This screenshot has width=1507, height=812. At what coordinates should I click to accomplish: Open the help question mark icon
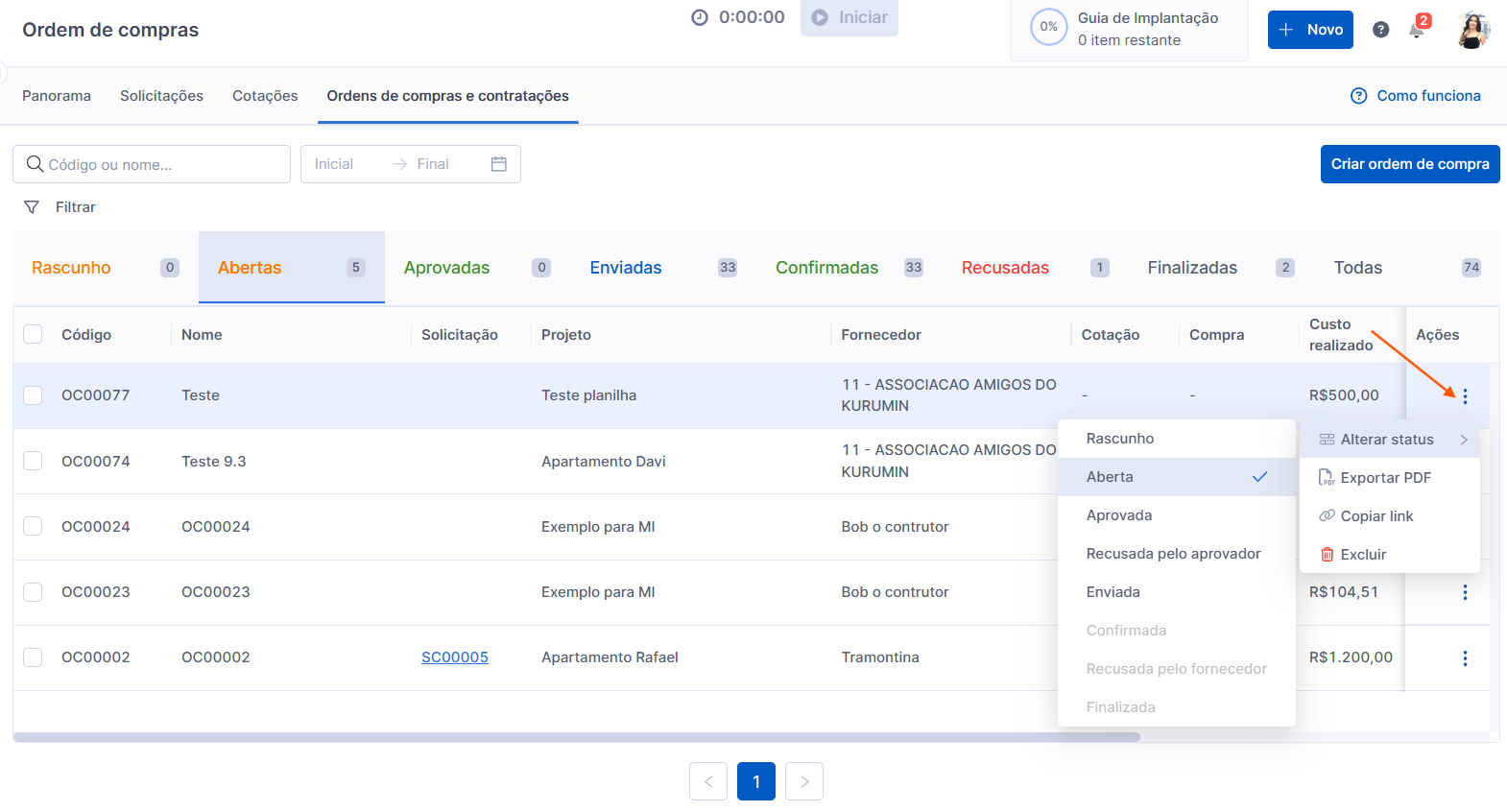(1380, 30)
